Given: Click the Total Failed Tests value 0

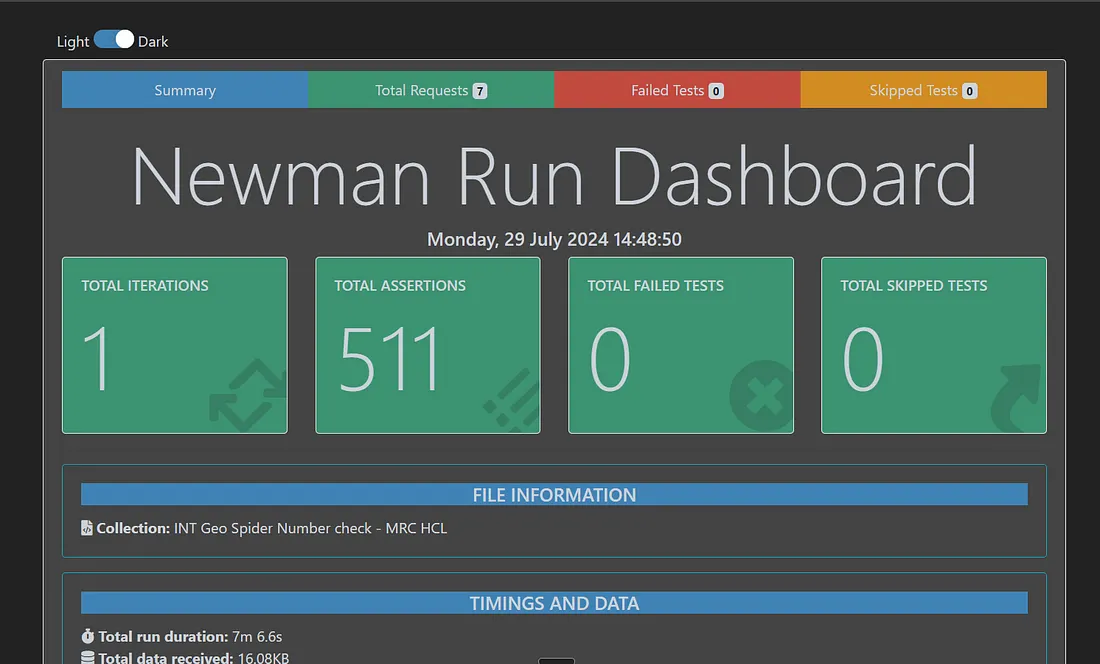Looking at the screenshot, I should pos(610,358).
